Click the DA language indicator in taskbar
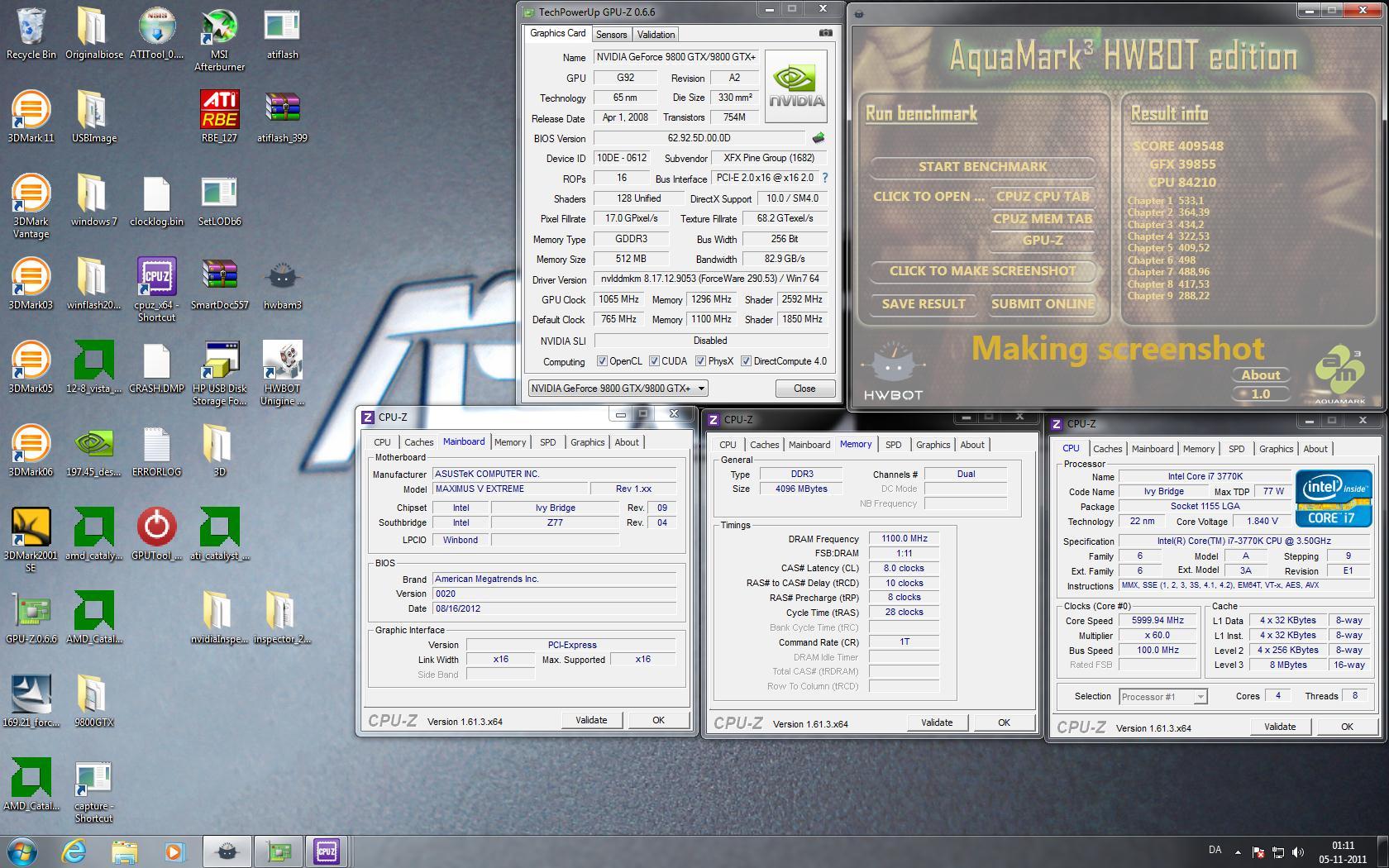1389x868 pixels. click(1215, 851)
